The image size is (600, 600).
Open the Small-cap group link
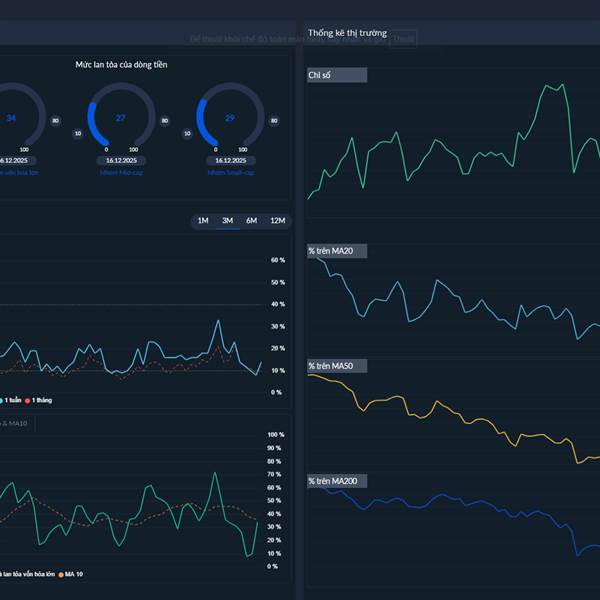tap(231, 173)
